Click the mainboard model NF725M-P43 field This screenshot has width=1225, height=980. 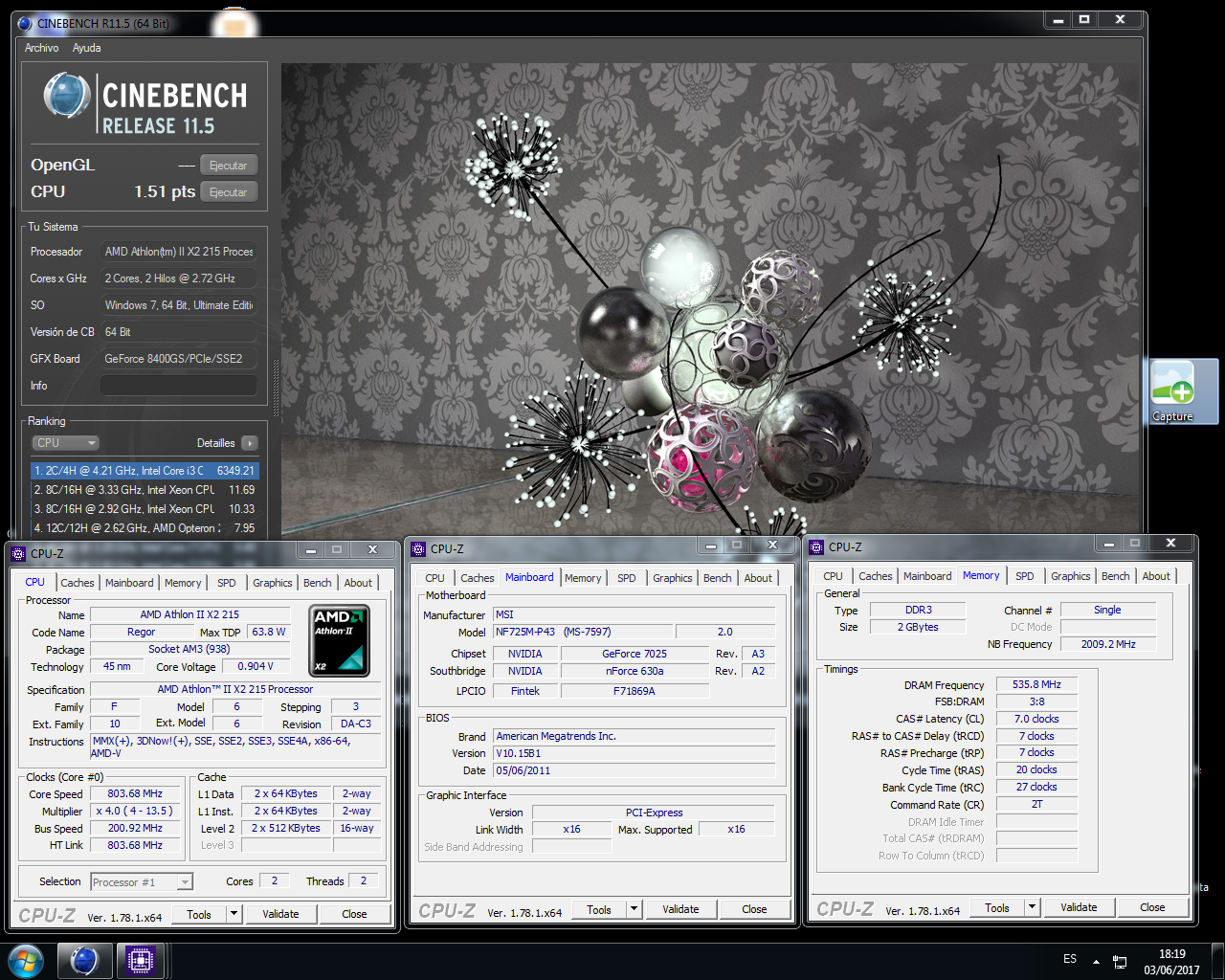pos(583,632)
